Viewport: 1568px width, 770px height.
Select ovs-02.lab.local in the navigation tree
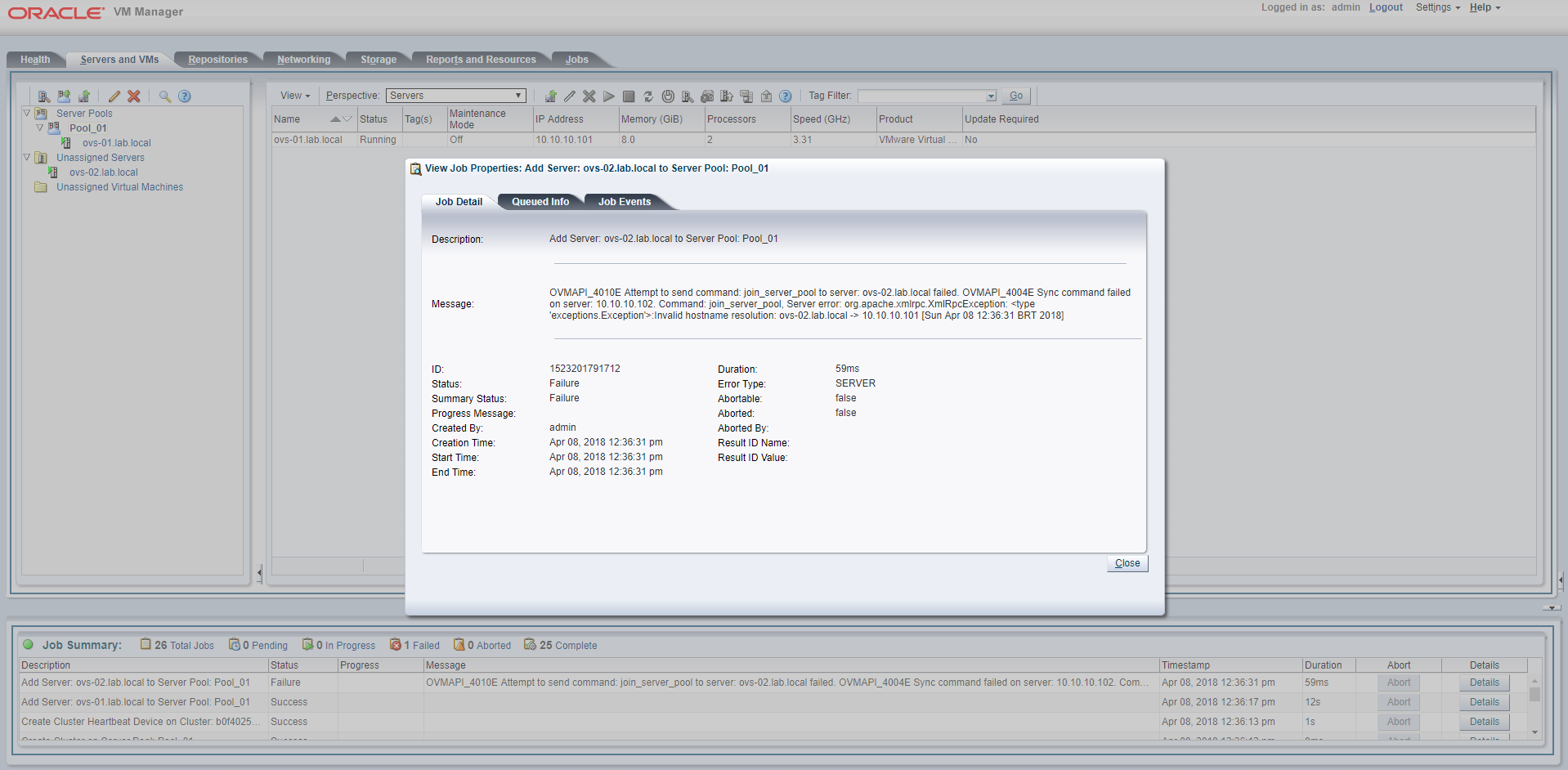pos(104,172)
